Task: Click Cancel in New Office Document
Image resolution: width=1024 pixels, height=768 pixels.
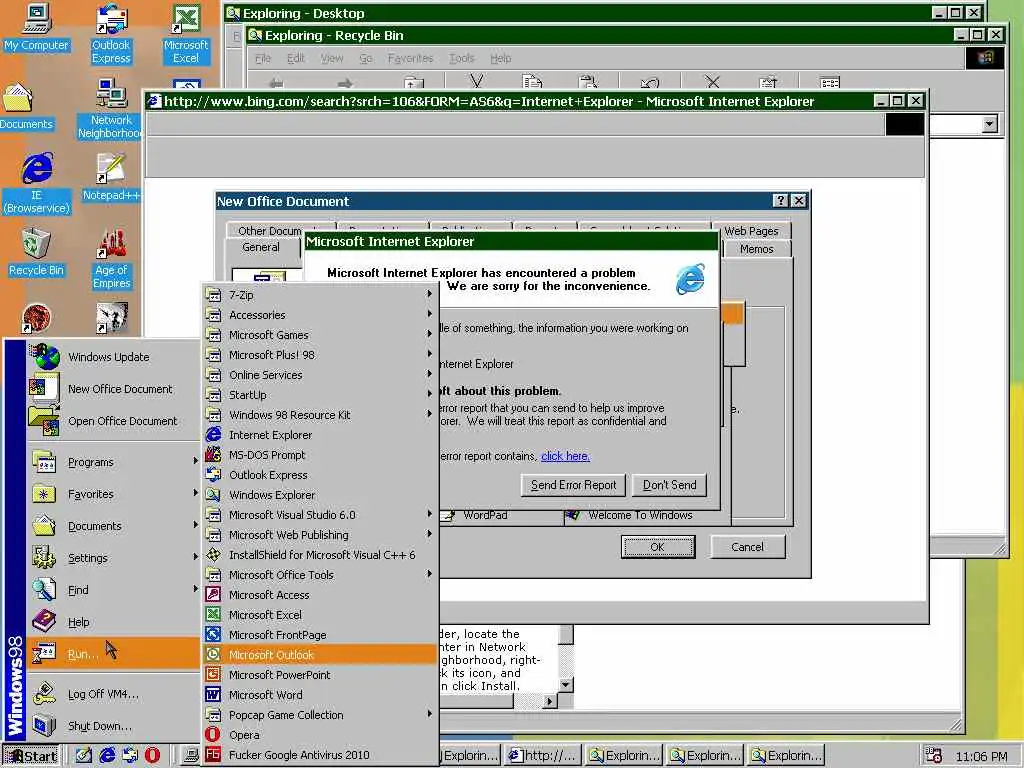Action: click(747, 547)
